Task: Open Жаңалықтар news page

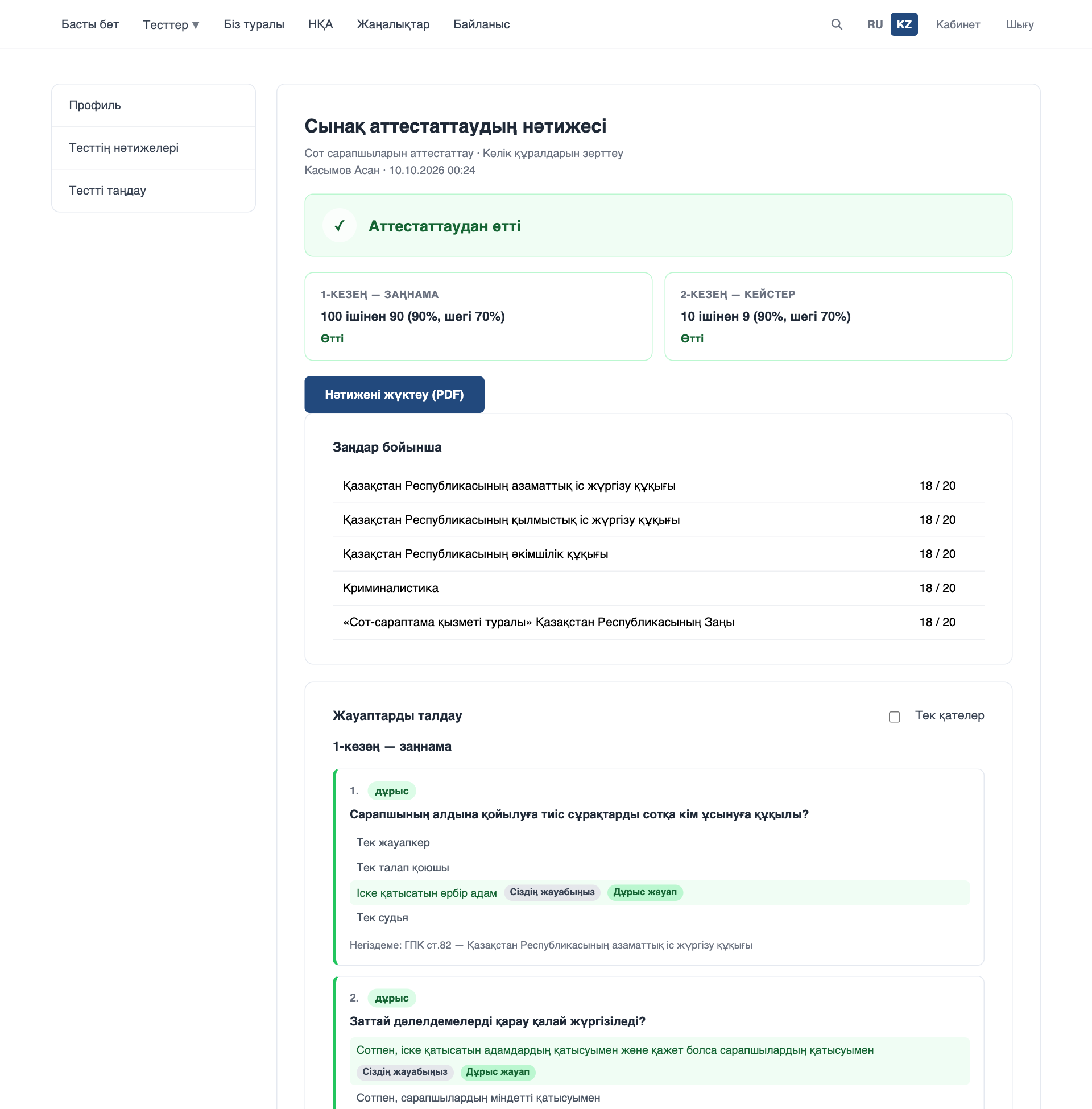Action: pos(393,24)
